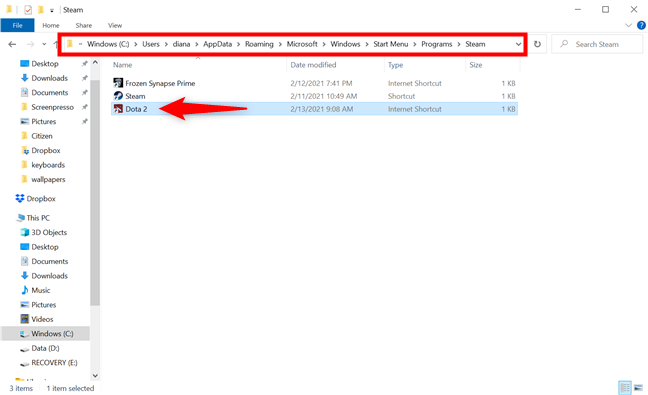Switch to the Home ribbon tab
Image resolution: width=648 pixels, height=395 pixels.
50,25
